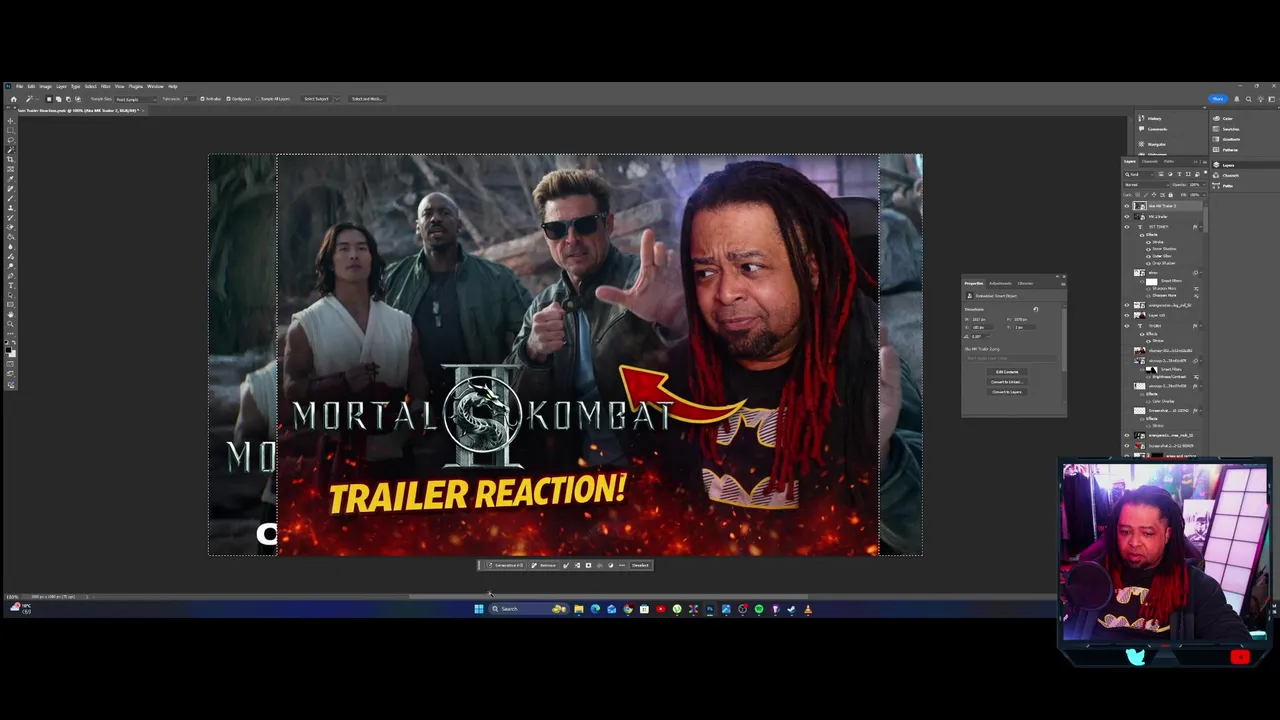Select the Blur tool
Image resolution: width=1280 pixels, height=720 pixels.
pyautogui.click(x=11, y=247)
